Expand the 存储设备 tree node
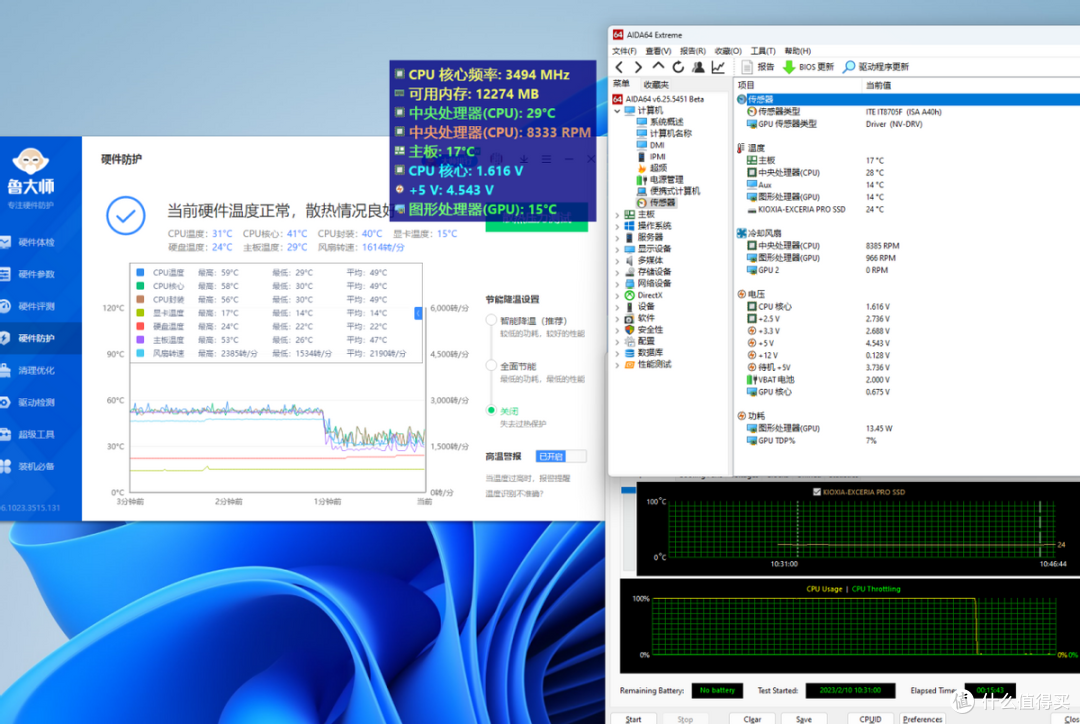Viewport: 1080px width, 724px height. pyautogui.click(x=617, y=272)
